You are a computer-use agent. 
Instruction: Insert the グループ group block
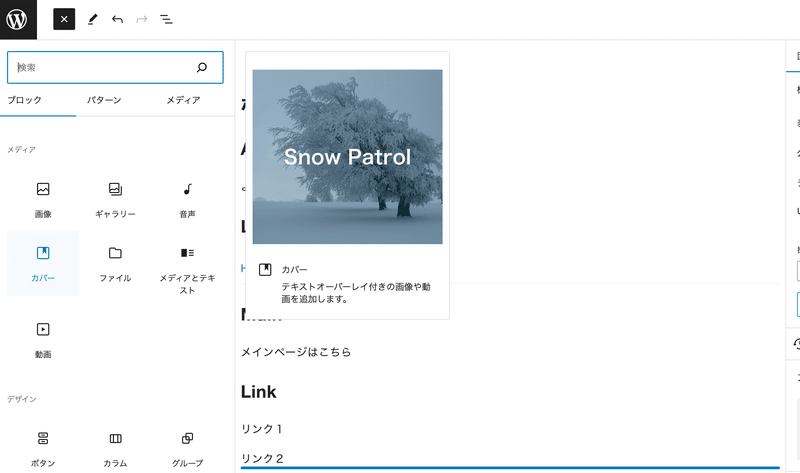tap(187, 449)
